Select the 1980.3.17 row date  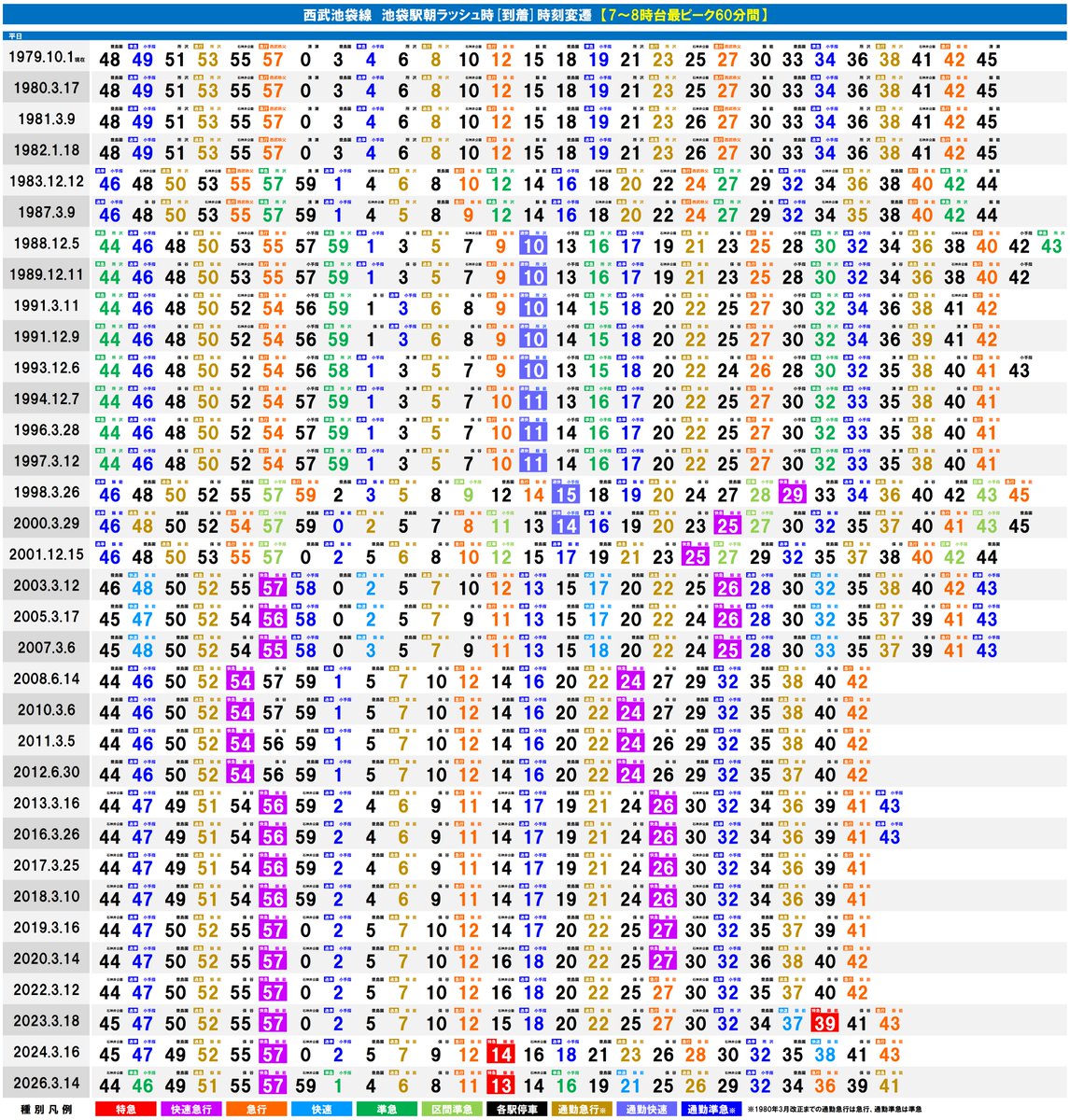[46, 89]
